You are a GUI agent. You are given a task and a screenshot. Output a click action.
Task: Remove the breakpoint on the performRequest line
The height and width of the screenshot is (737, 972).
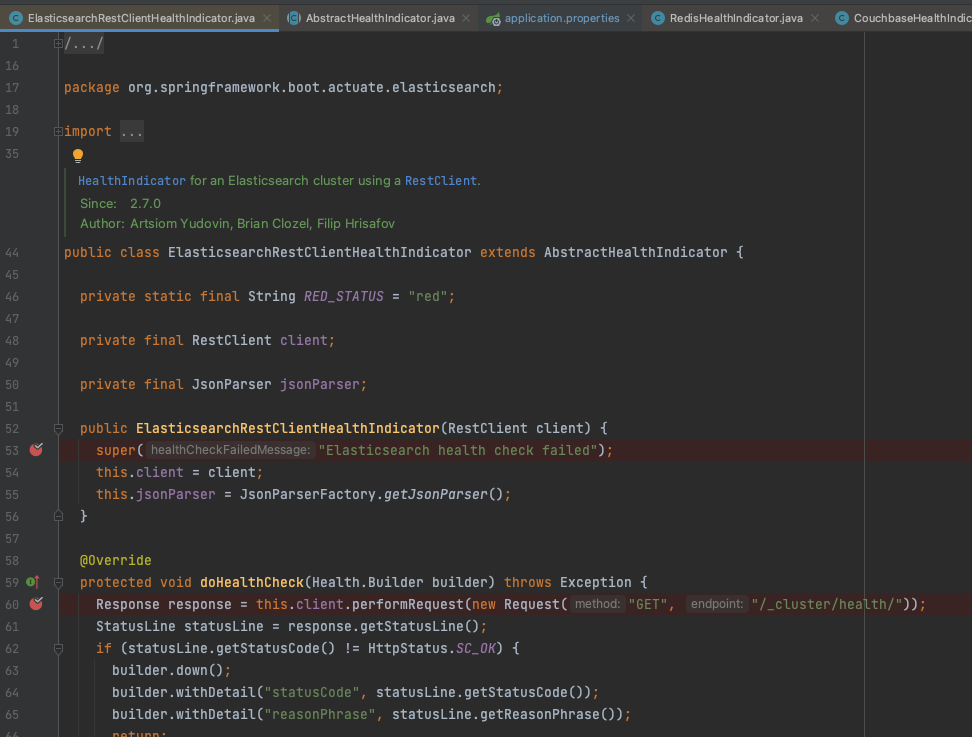pos(36,604)
